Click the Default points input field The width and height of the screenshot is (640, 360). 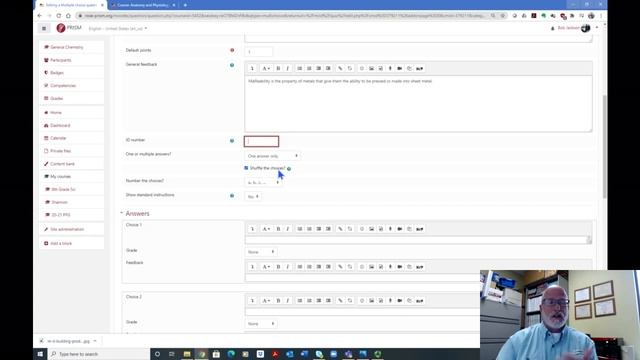point(259,52)
